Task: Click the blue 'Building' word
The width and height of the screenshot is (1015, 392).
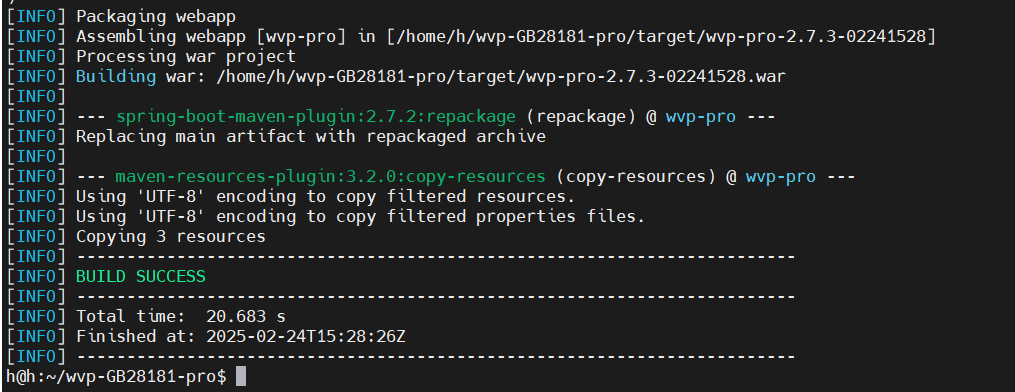Action: click(x=116, y=77)
